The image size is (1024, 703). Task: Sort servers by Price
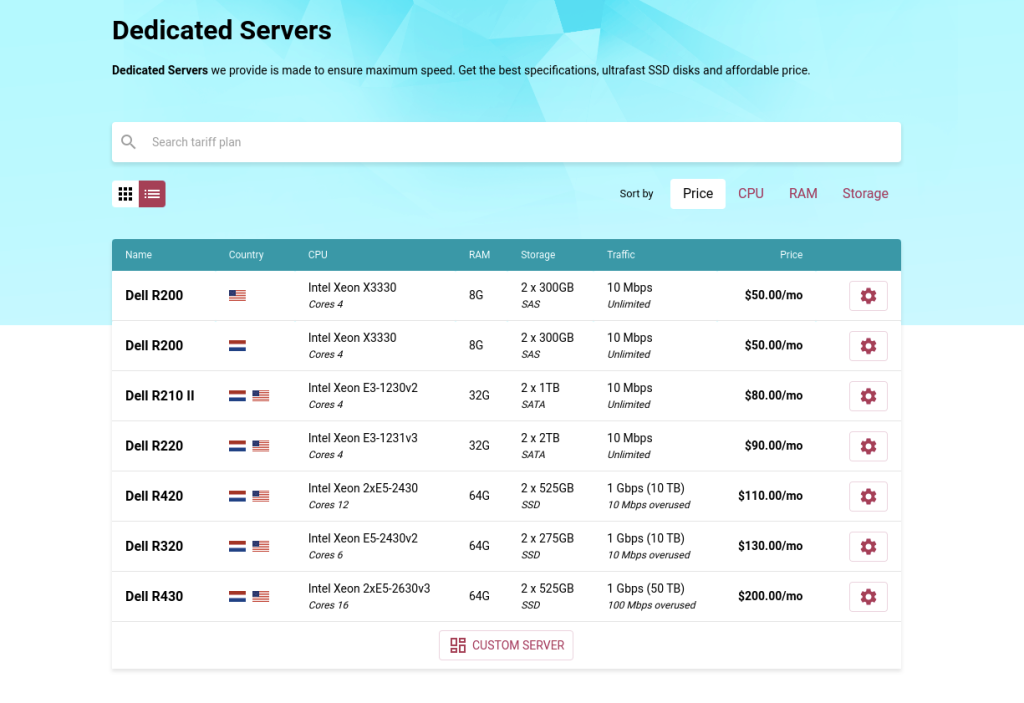697,194
